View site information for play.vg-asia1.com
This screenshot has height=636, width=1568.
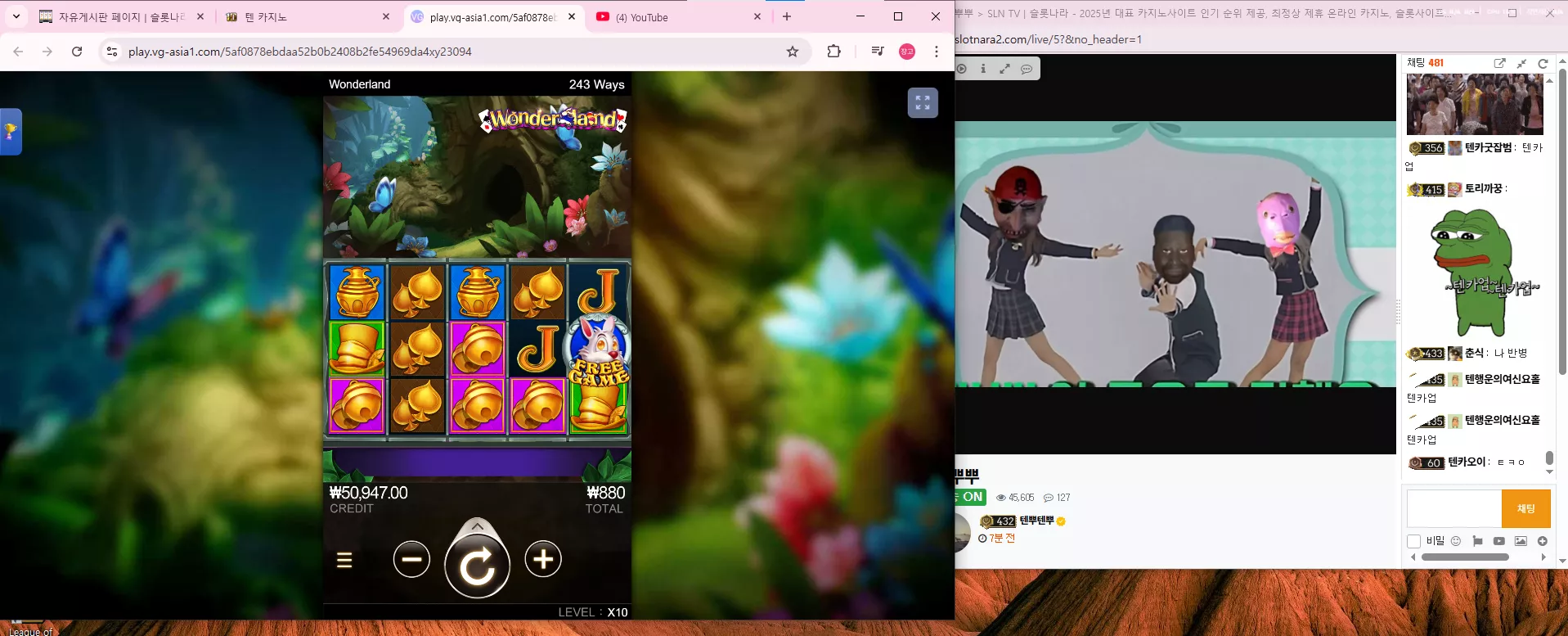[x=112, y=52]
